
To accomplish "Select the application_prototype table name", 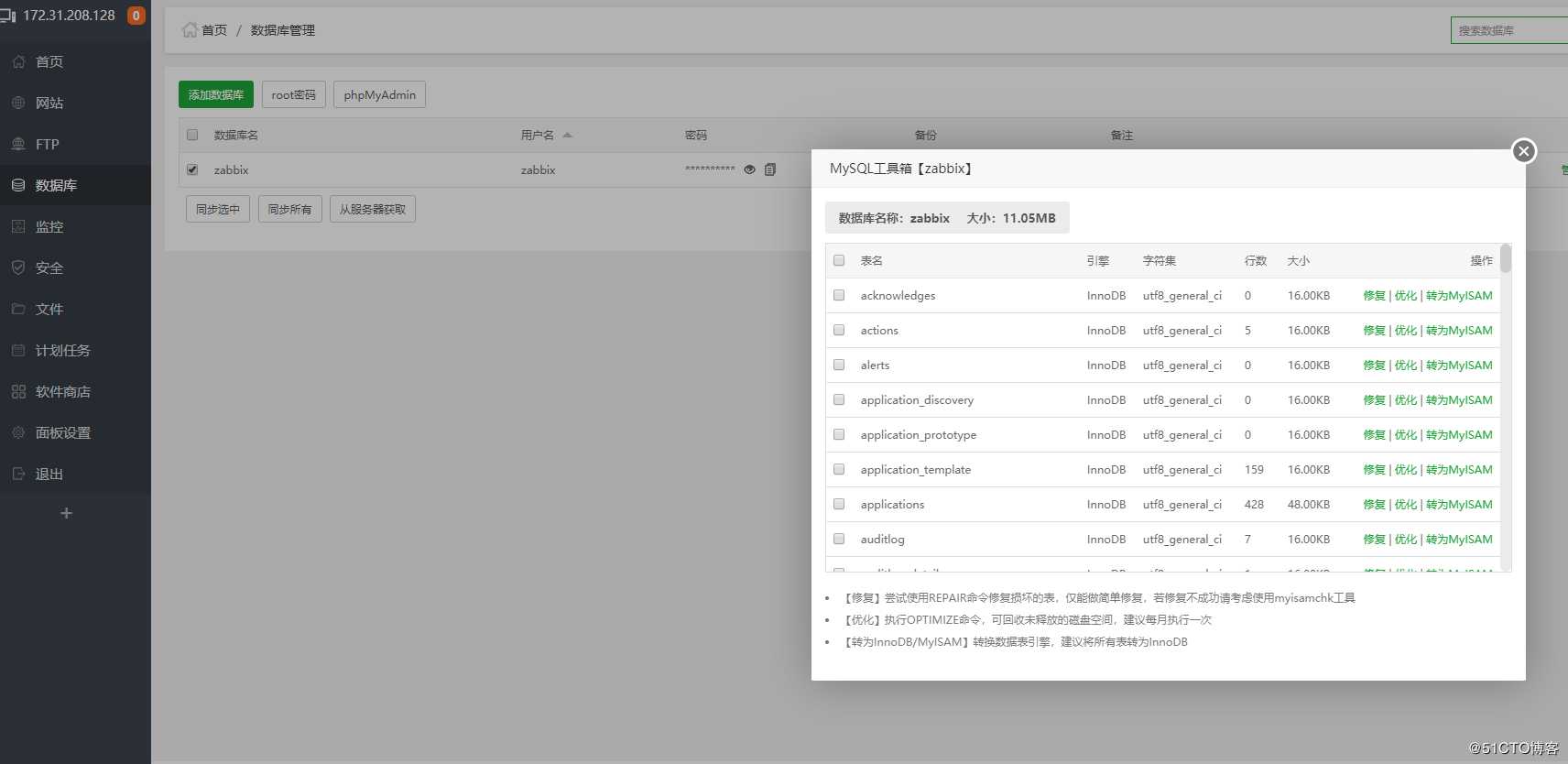I will pyautogui.click(x=919, y=434).
